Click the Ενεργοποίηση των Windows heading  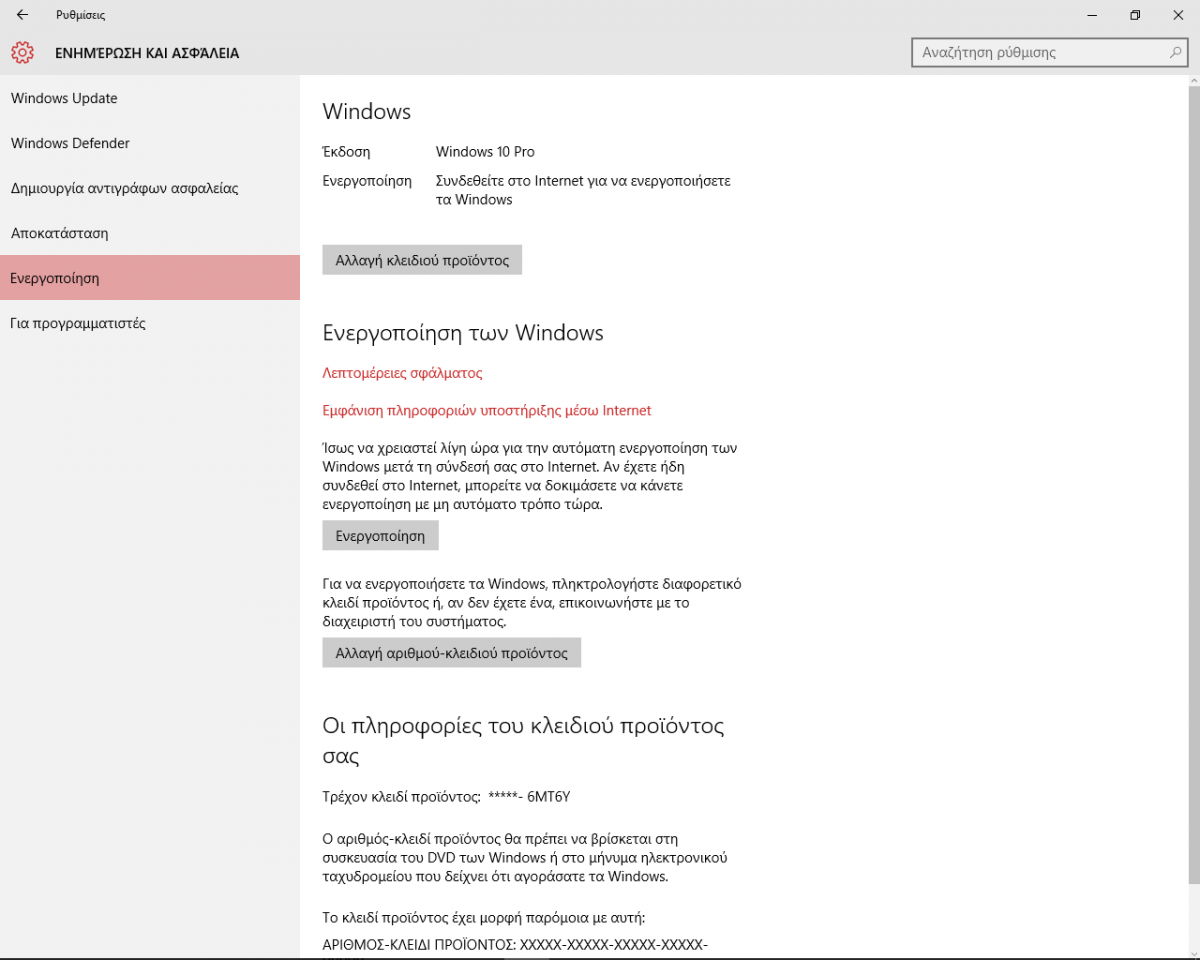pyautogui.click(x=463, y=333)
